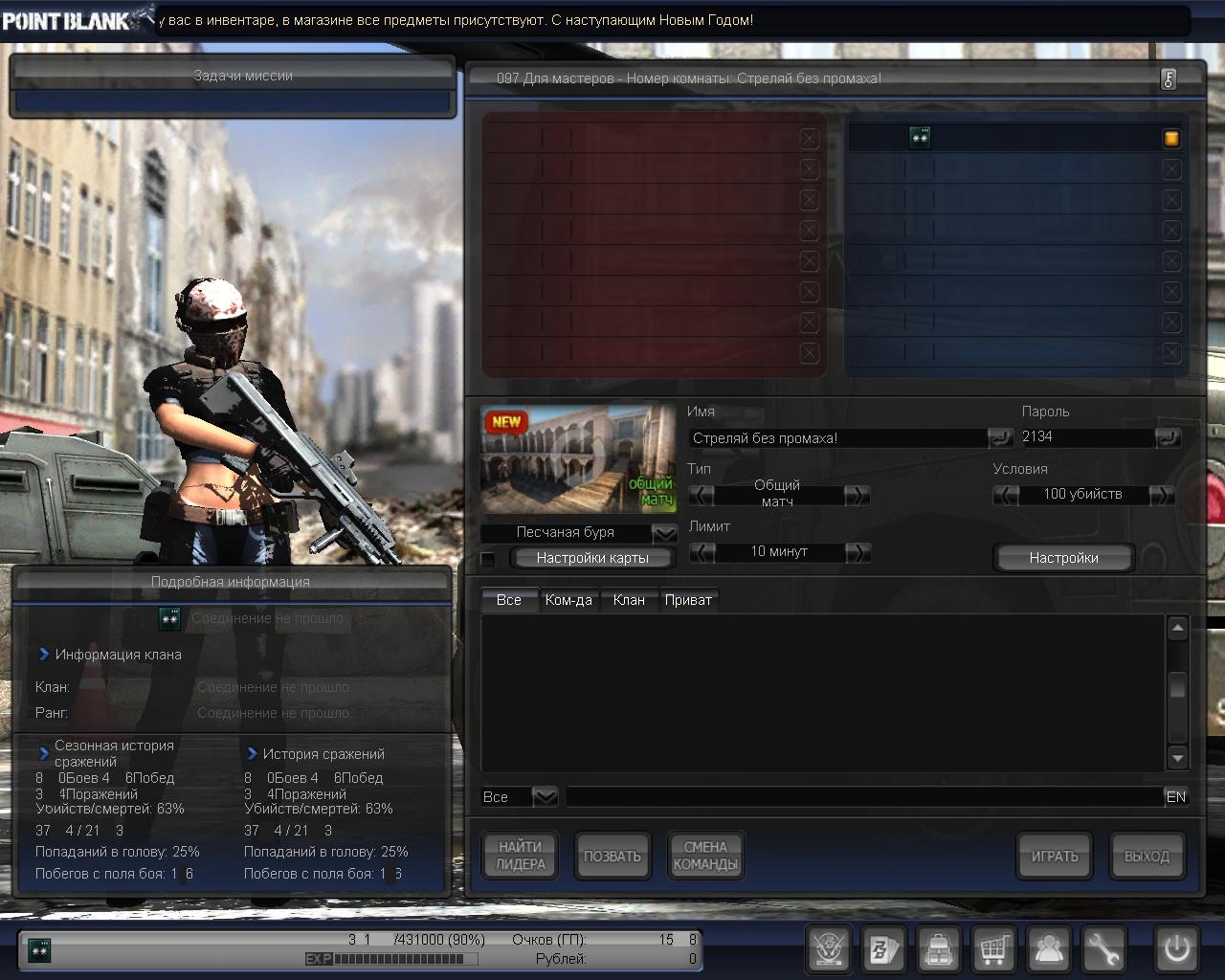Click the chat window scrollbar thumb

(1178, 686)
